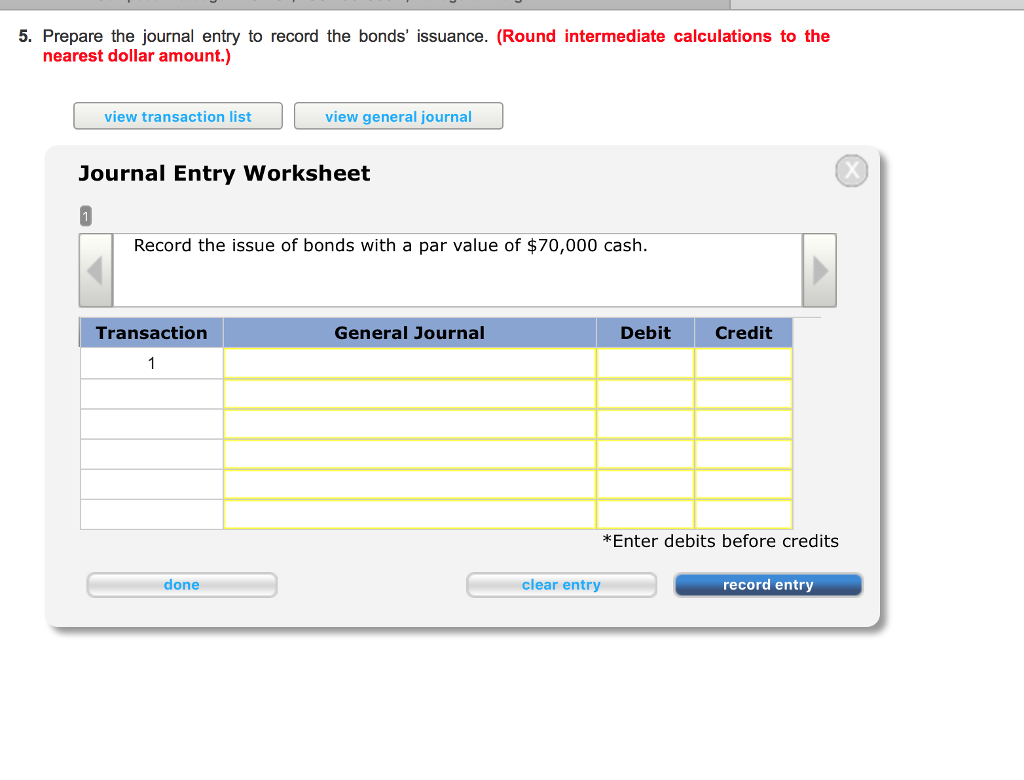Click the 'Record the issue of bonds' description

tap(391, 246)
